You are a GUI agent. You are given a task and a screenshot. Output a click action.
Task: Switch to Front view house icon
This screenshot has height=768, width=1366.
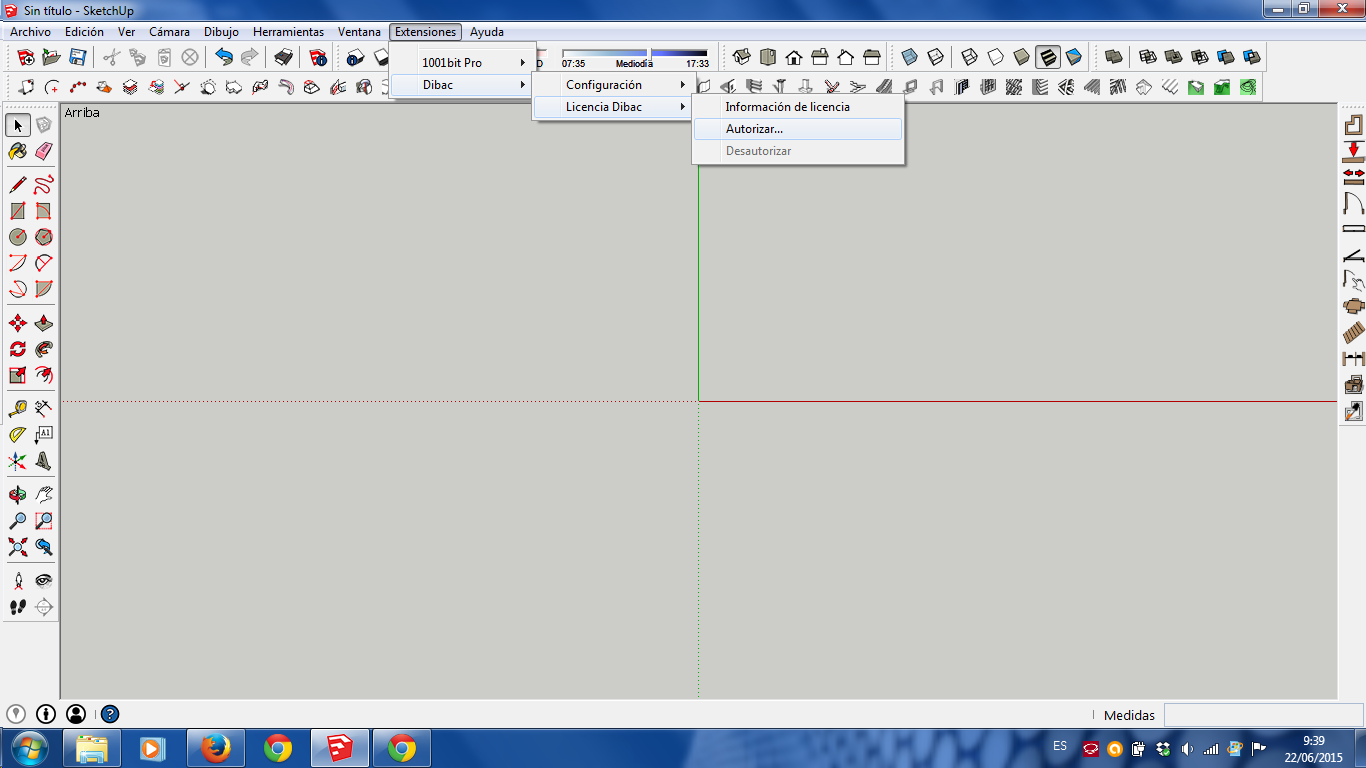794,57
